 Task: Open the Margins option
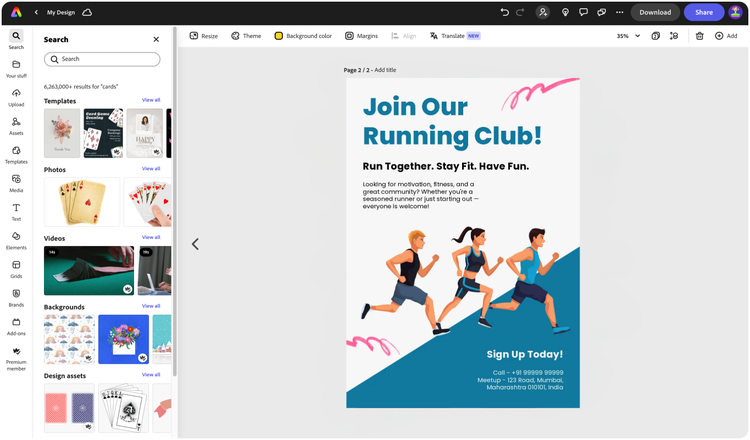pos(362,36)
